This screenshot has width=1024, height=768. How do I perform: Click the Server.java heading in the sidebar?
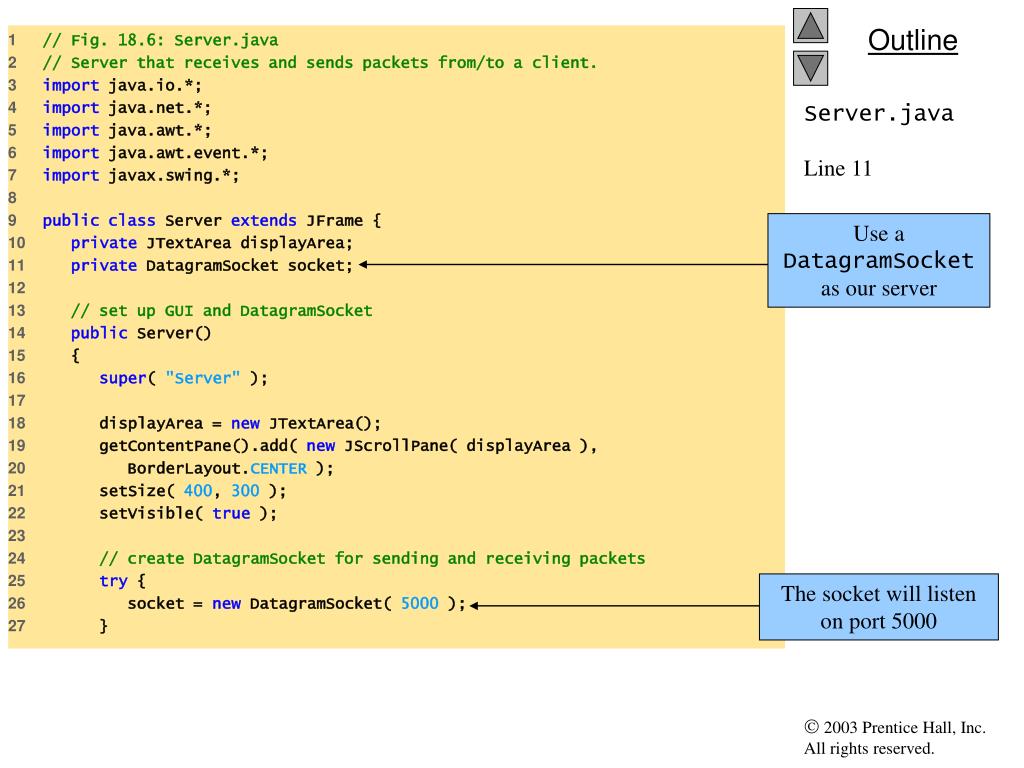[x=878, y=114]
